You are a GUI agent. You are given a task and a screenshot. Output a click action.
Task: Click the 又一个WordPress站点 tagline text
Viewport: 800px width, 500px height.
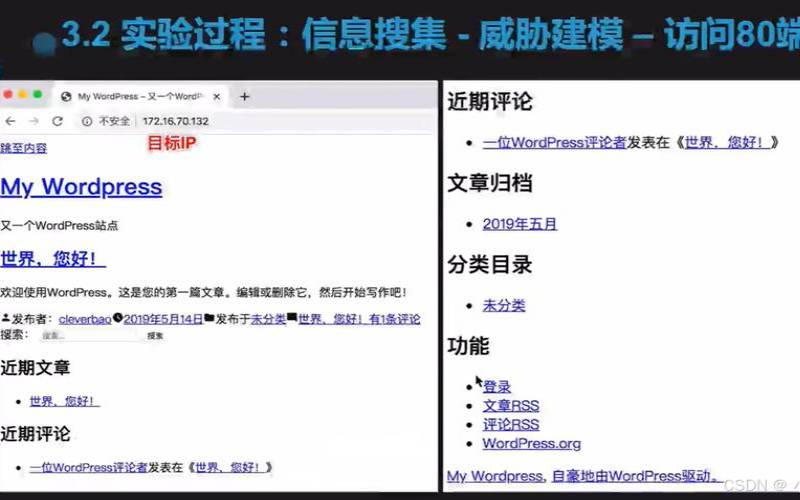coord(59,226)
